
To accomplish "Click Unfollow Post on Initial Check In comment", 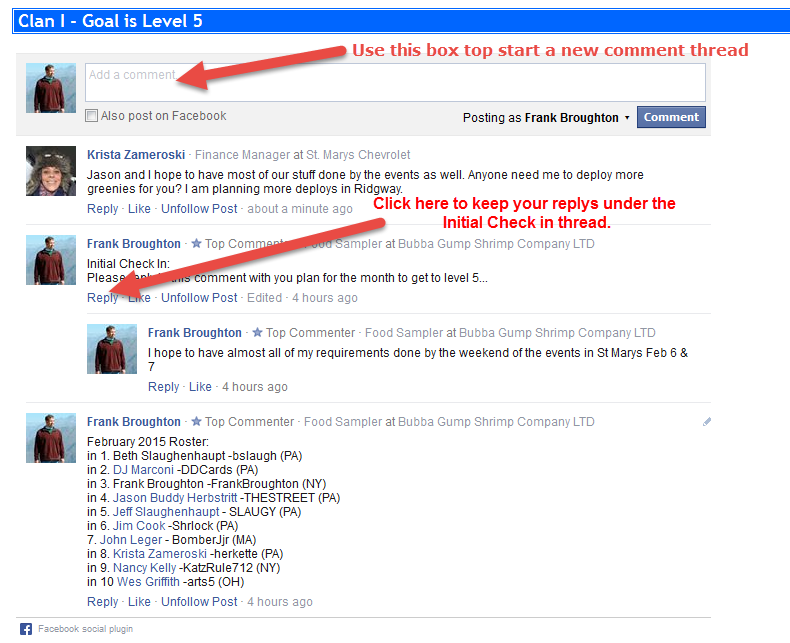I will (x=199, y=298).
